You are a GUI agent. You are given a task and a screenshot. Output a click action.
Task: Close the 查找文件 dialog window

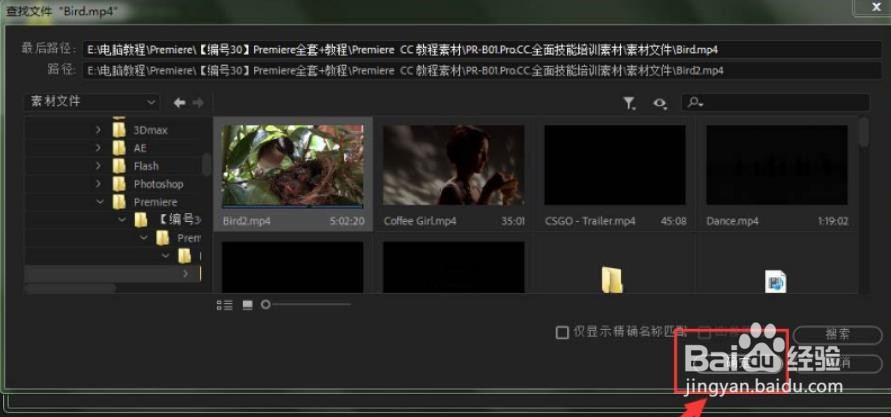tap(878, 6)
